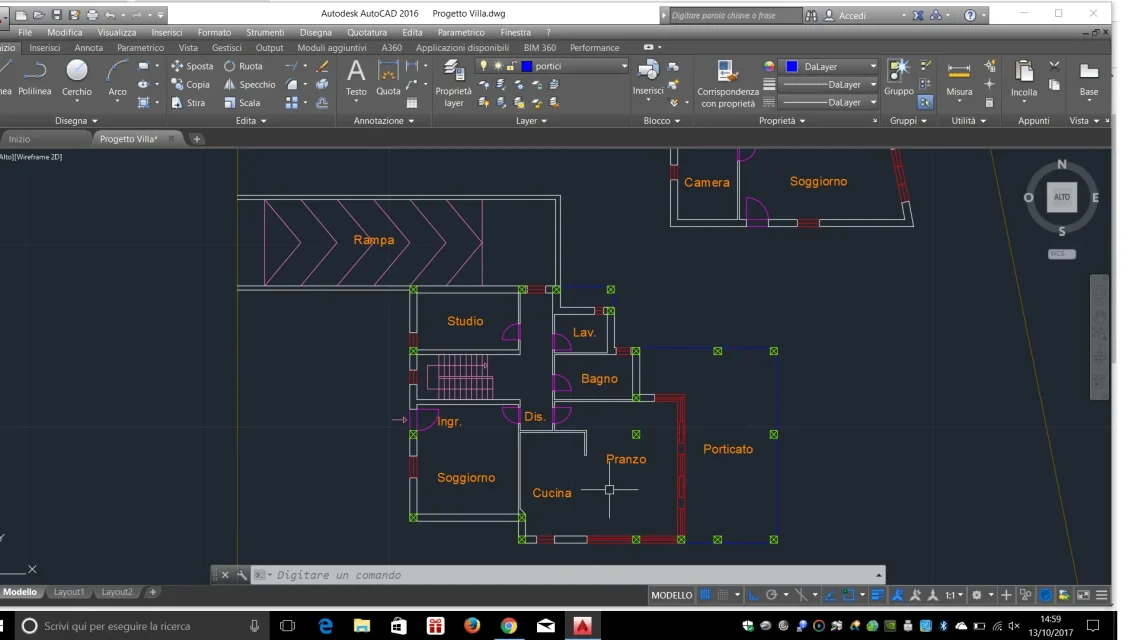Click the blue layer color swatch beside portici
Image resolution: width=1138 pixels, height=640 pixels.
click(527, 66)
